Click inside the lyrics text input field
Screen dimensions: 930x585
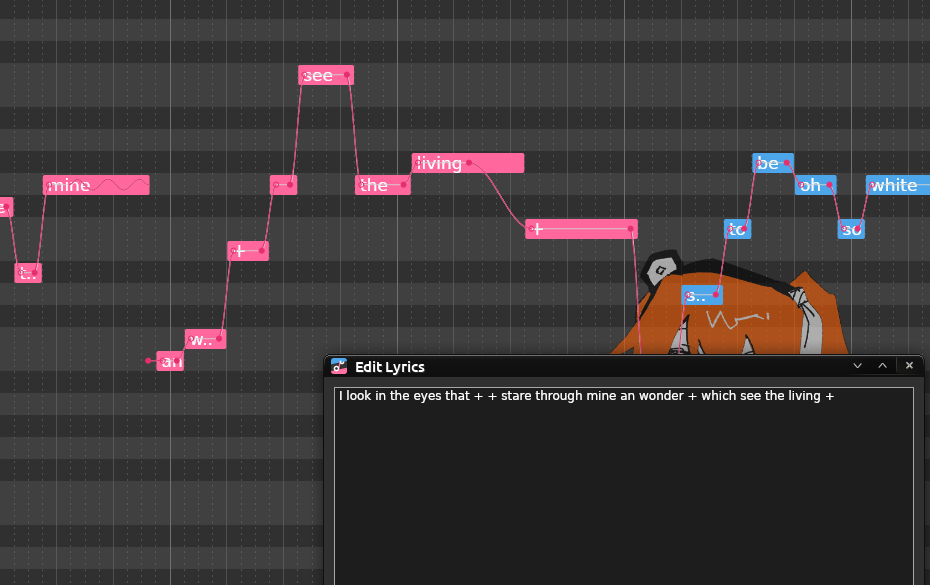pos(623,480)
